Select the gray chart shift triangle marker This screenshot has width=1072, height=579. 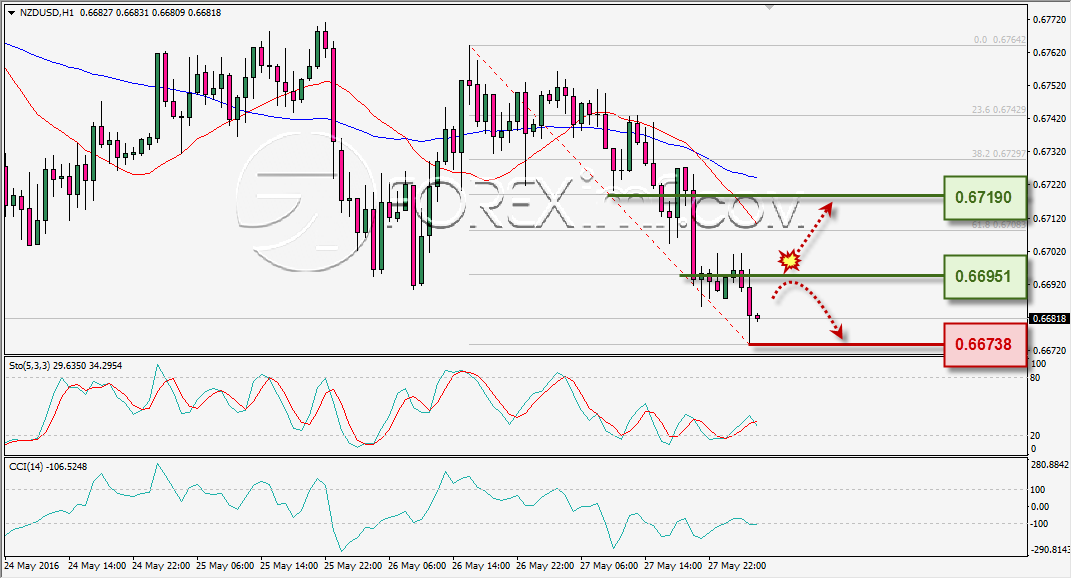770,8
